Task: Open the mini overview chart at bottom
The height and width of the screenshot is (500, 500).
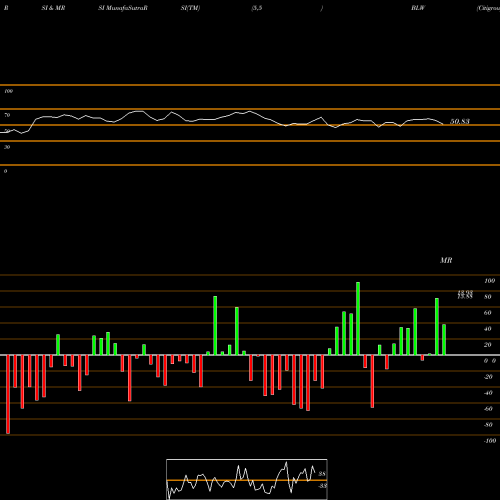Action: [247, 479]
